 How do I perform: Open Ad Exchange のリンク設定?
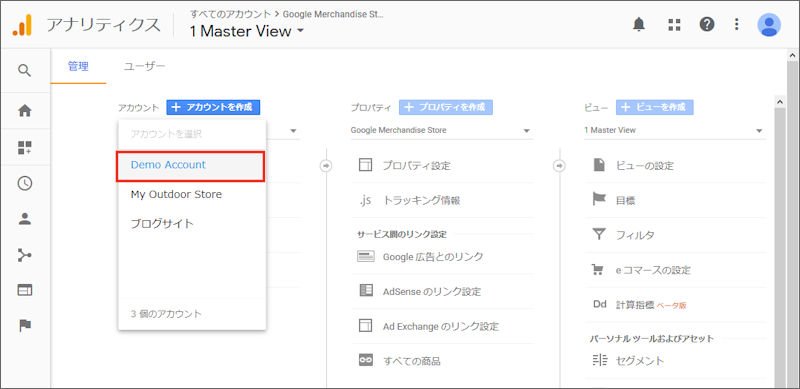(441, 326)
